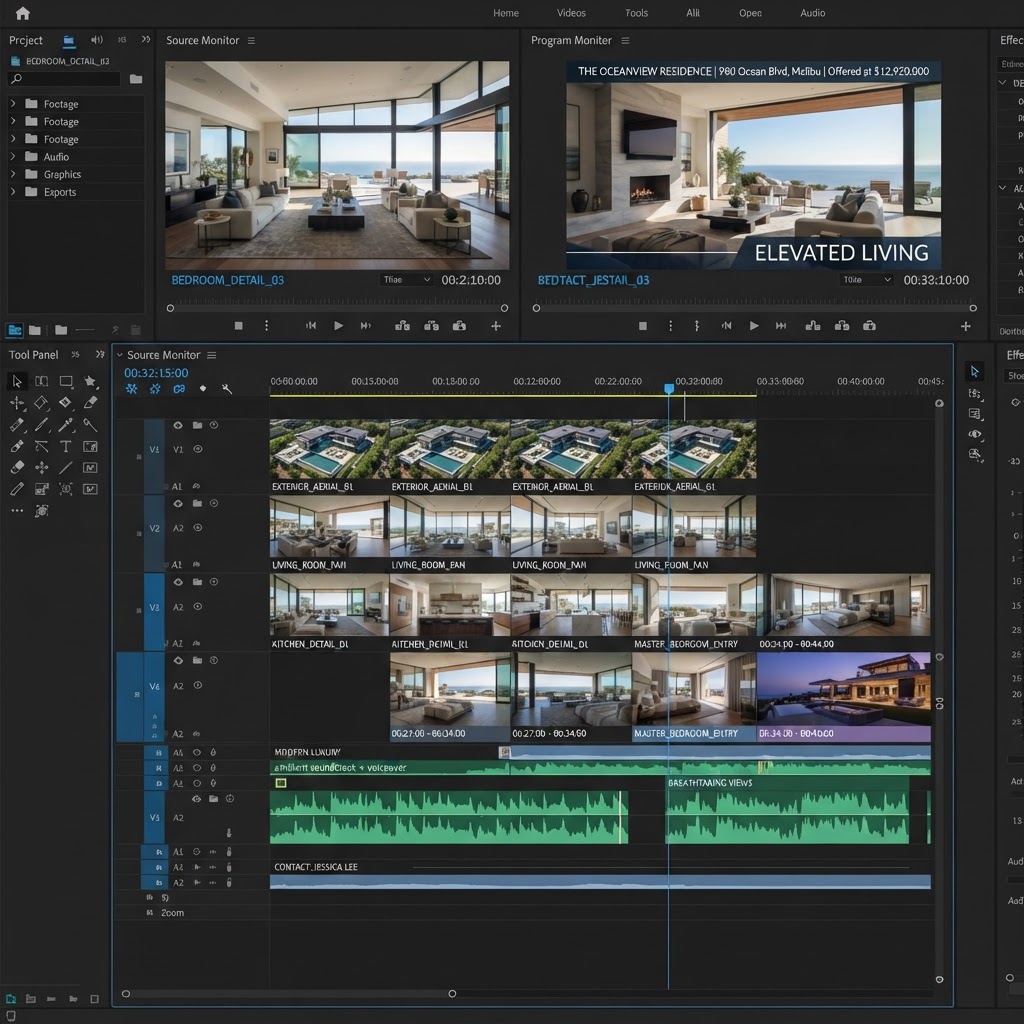
Task: Select the Type (T) tool
Action: (65, 447)
